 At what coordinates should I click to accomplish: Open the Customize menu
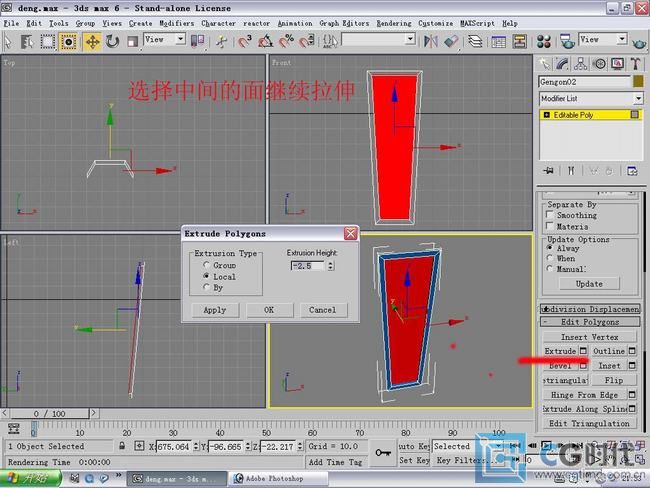435,23
